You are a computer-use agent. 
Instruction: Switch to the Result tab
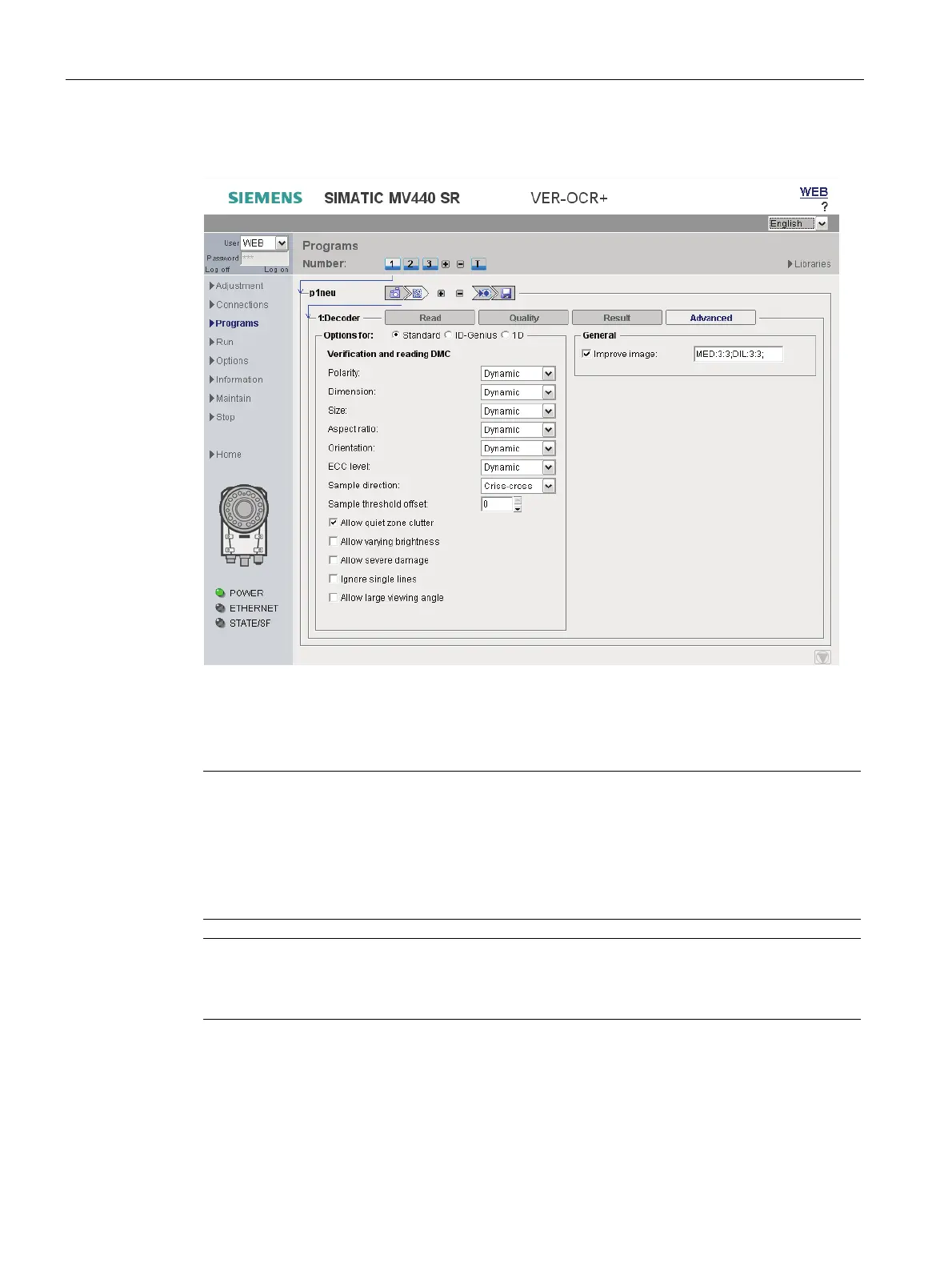click(617, 318)
